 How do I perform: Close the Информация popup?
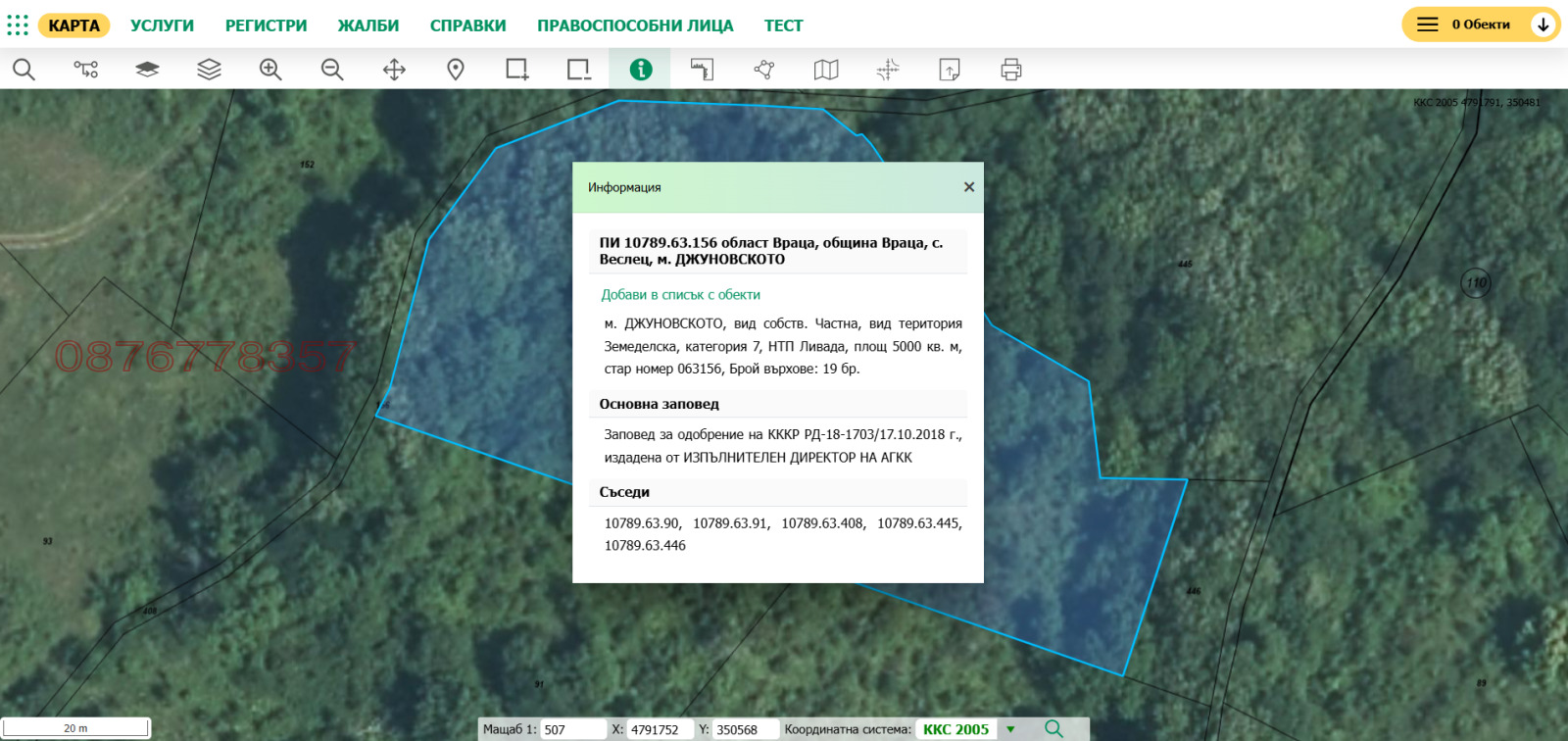(x=968, y=187)
